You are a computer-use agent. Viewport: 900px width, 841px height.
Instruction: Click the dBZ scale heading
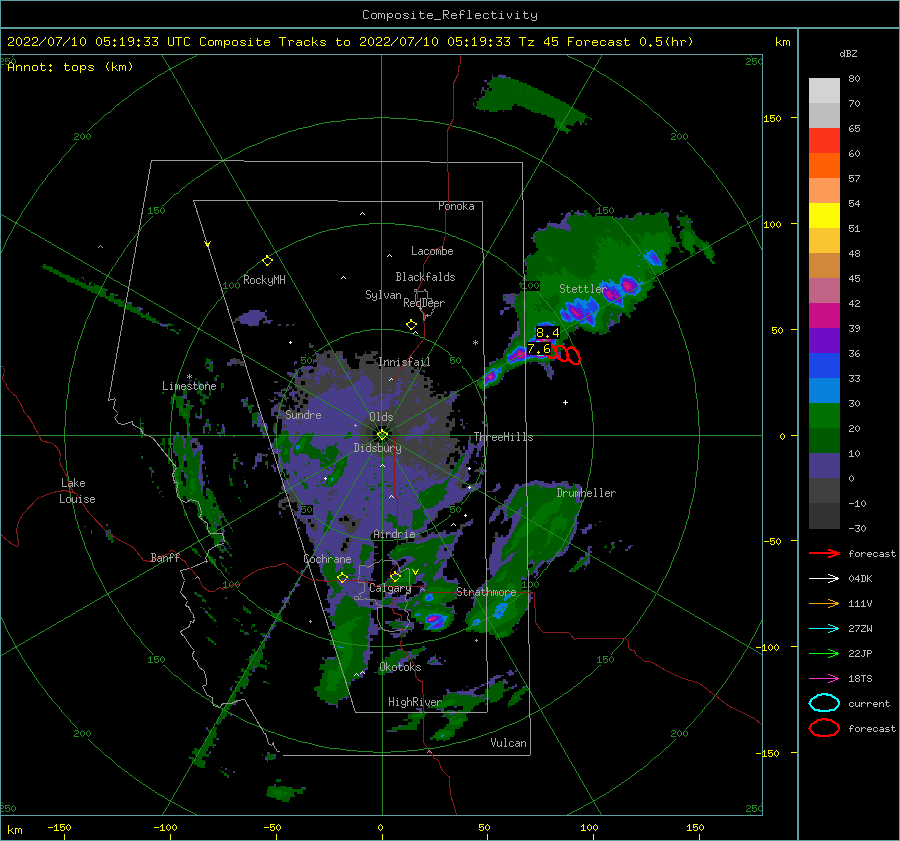(x=848, y=54)
